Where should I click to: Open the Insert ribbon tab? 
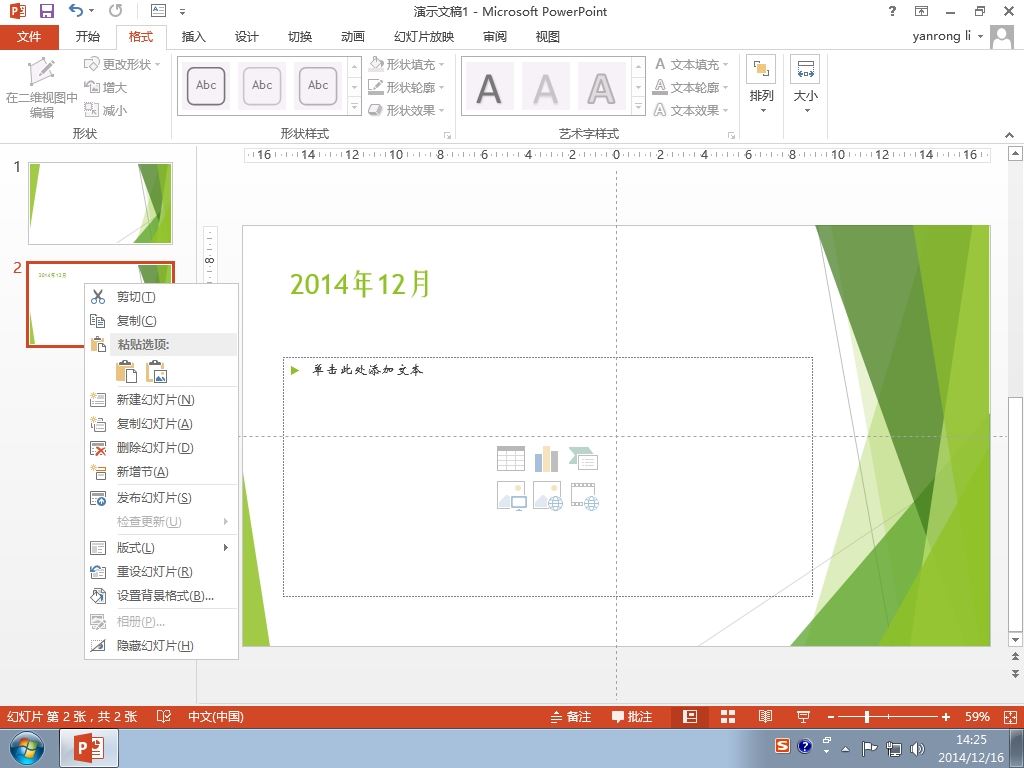[x=193, y=37]
